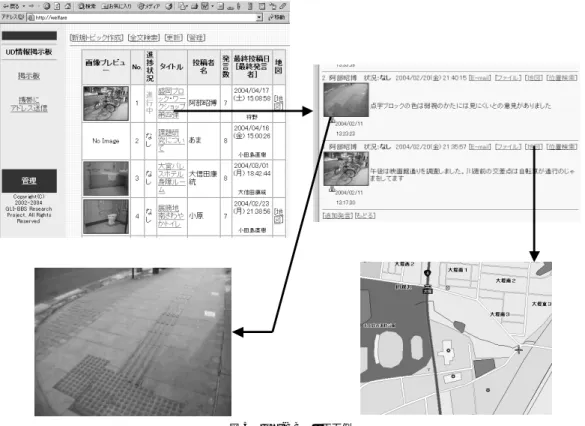Open the bicycle thumbnail in the 21:35 post

click(346, 169)
